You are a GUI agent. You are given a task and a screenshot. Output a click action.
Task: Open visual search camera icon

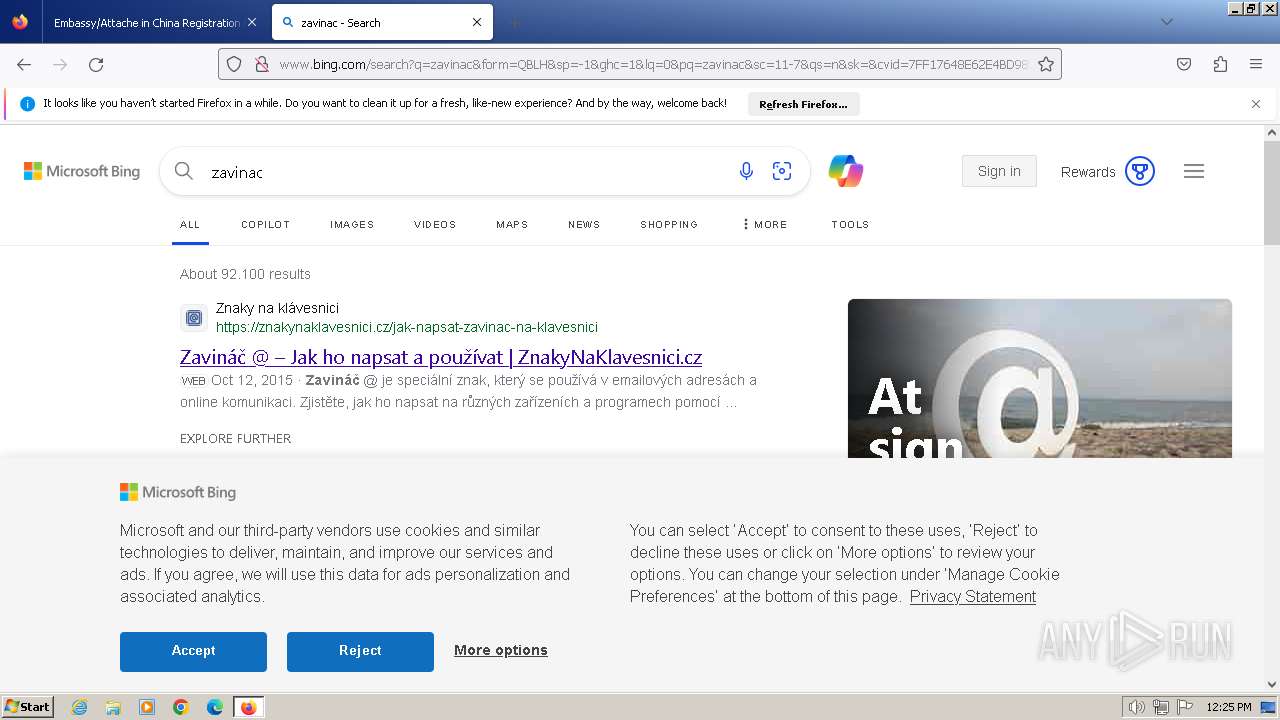click(x=782, y=171)
